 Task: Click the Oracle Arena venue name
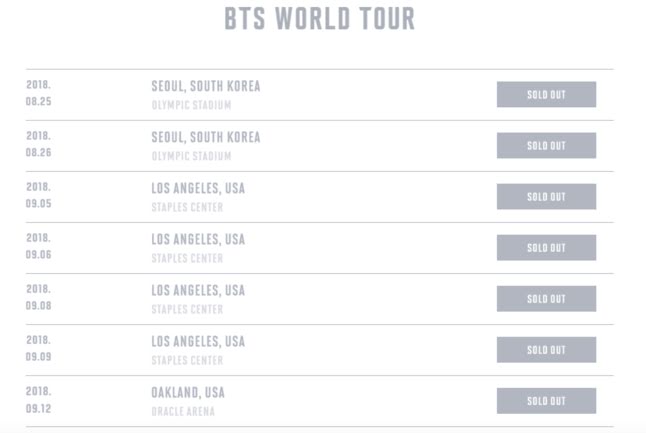click(183, 411)
